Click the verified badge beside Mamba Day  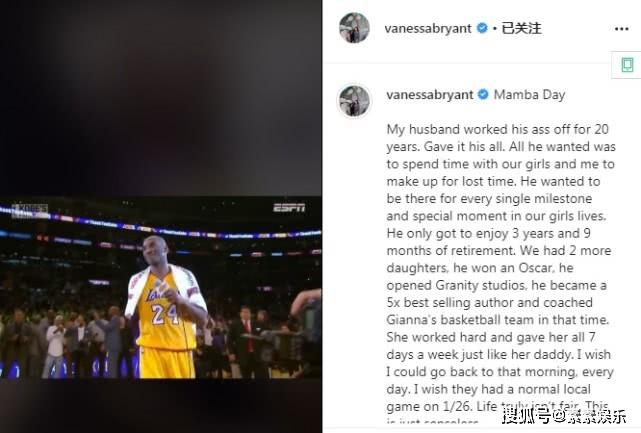coord(483,94)
